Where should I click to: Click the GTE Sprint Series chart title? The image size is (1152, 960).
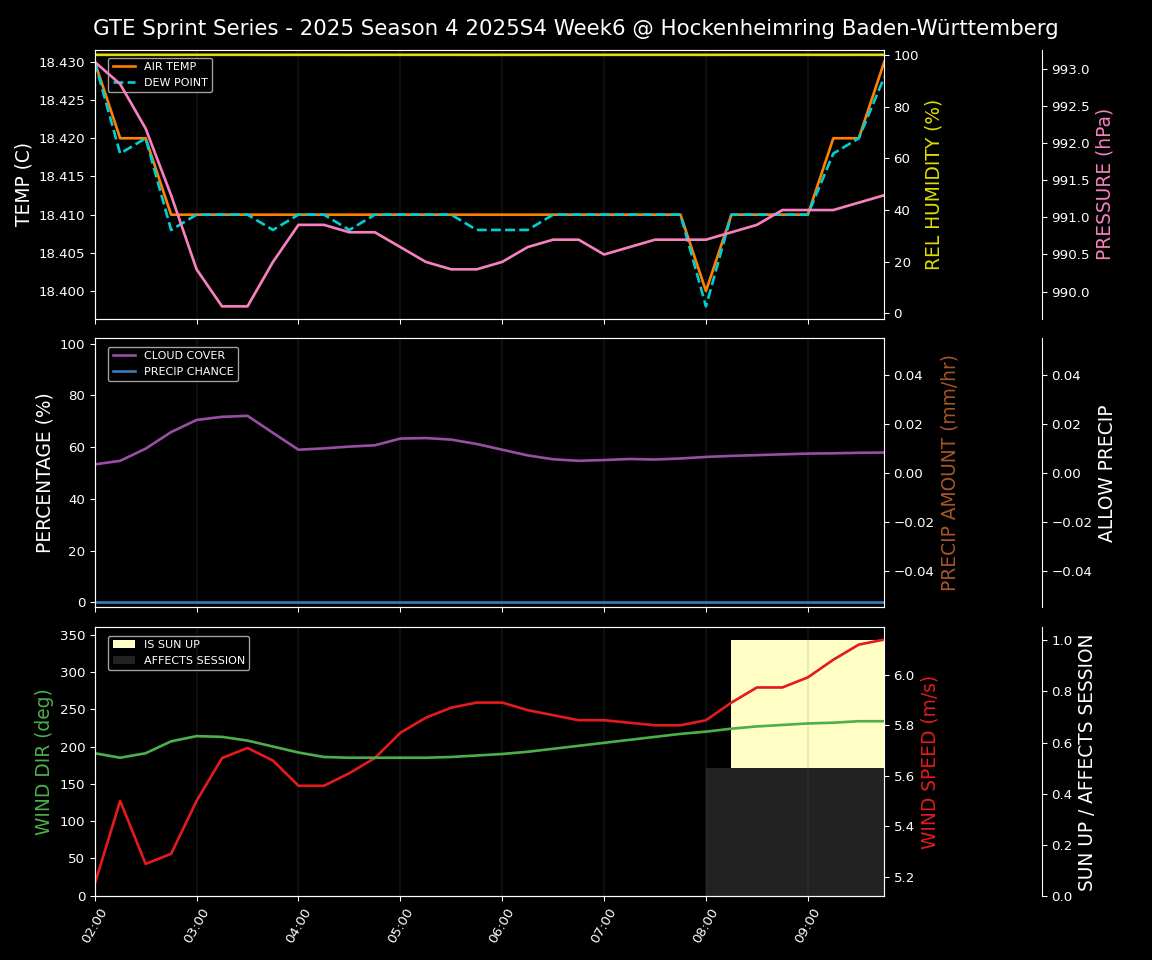pos(575,28)
